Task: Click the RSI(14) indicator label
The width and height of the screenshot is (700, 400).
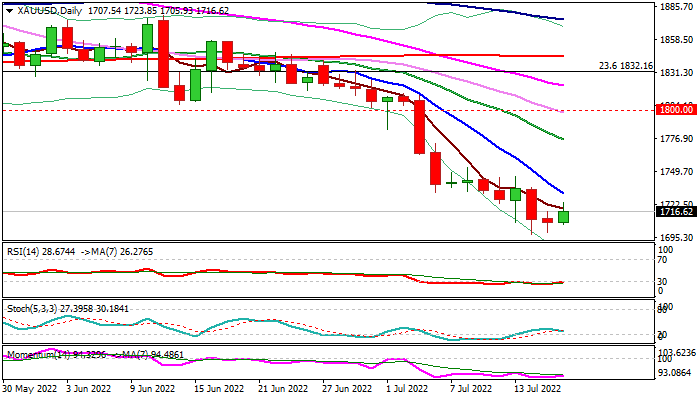Action: tap(24, 250)
